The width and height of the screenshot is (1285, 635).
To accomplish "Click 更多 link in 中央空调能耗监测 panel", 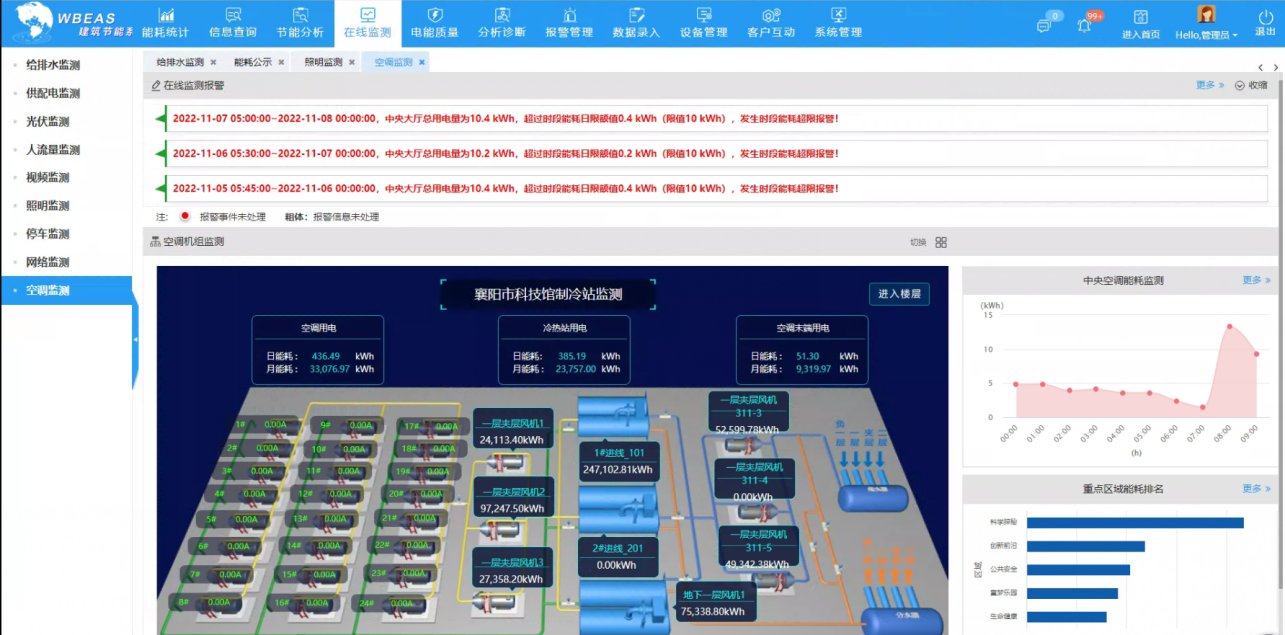I will coord(1256,280).
